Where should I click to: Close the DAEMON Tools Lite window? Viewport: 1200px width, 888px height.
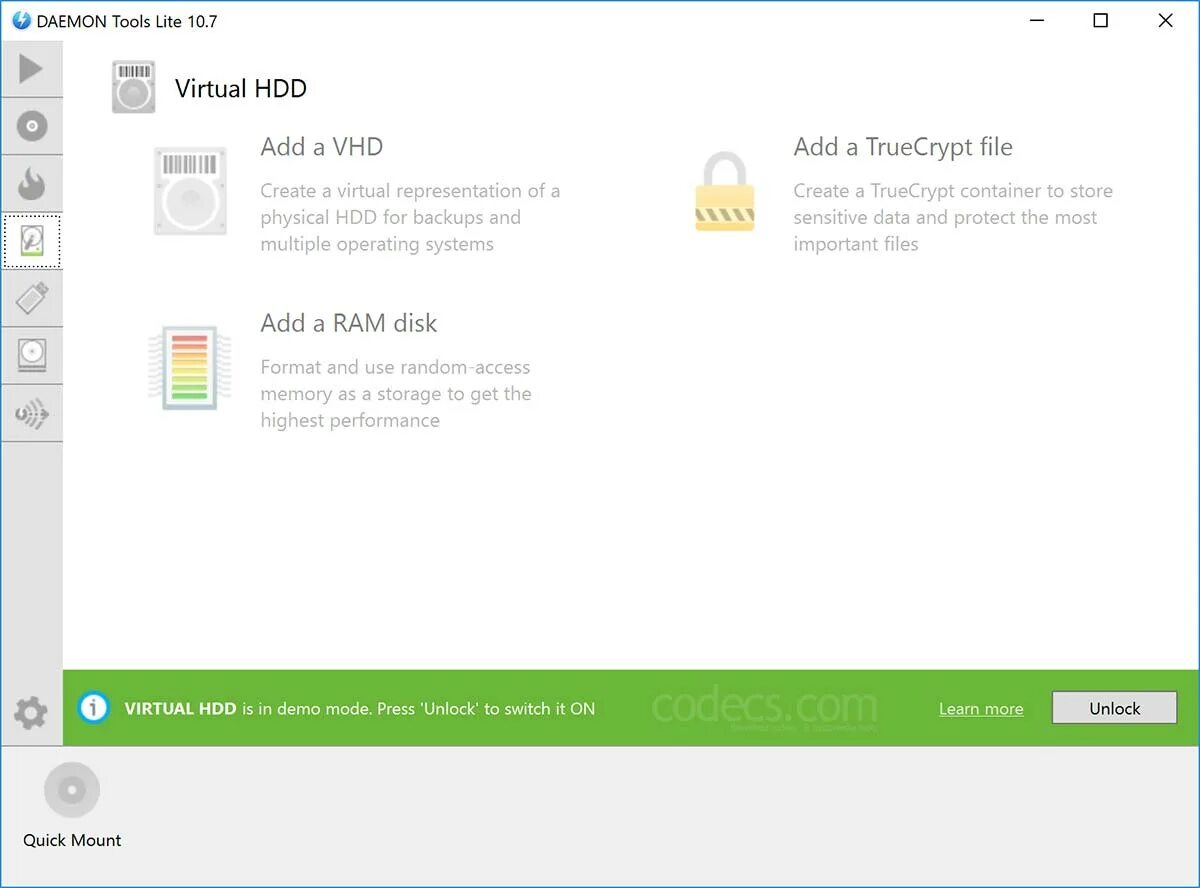coord(1165,20)
